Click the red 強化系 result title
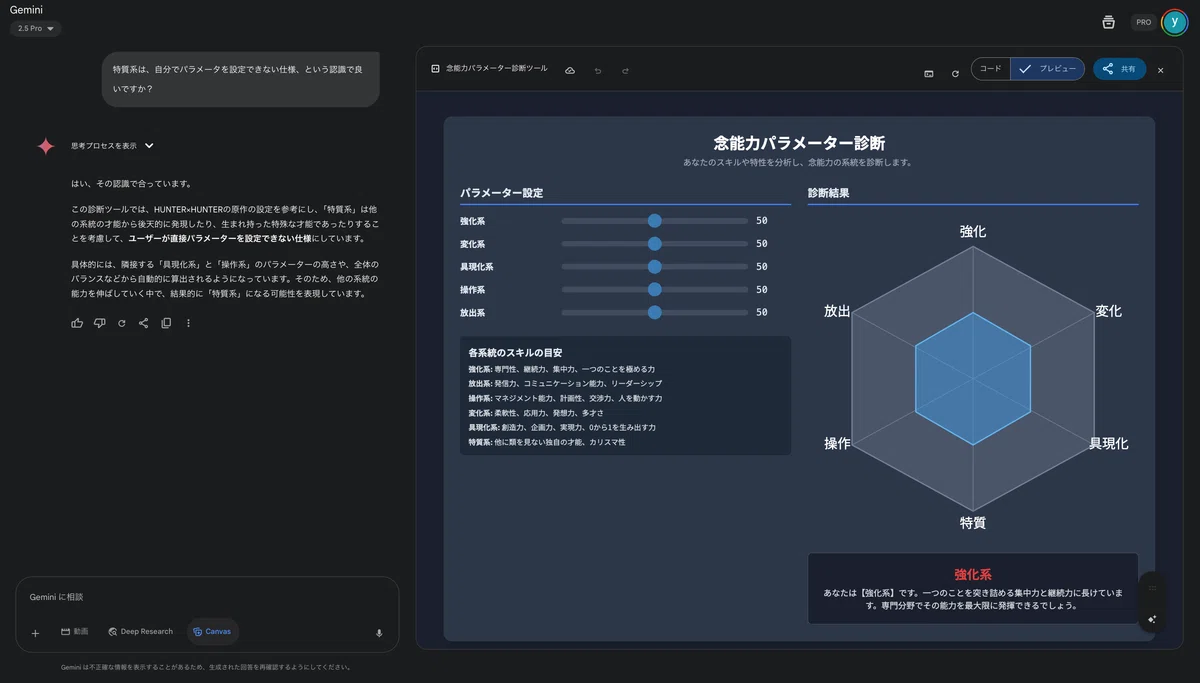Screen dimensions: 1200x683 pos(972,575)
